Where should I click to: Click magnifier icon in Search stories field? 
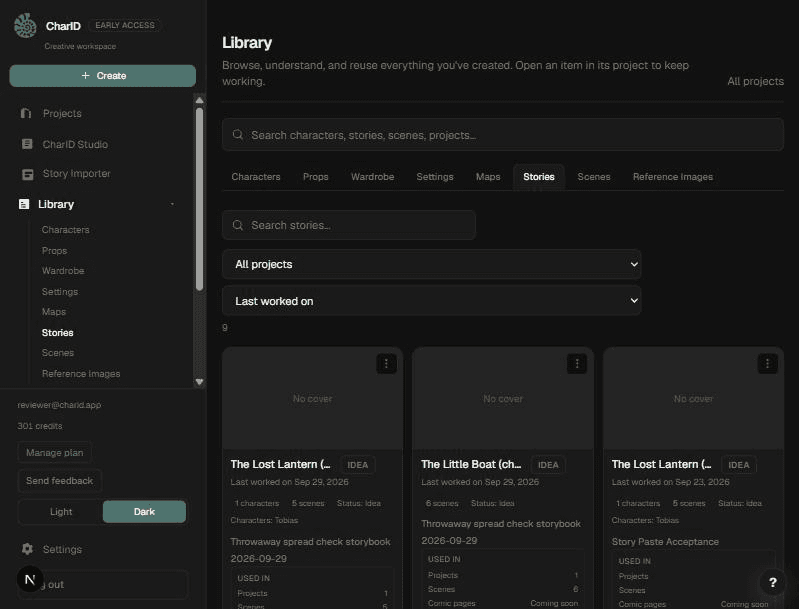click(238, 225)
